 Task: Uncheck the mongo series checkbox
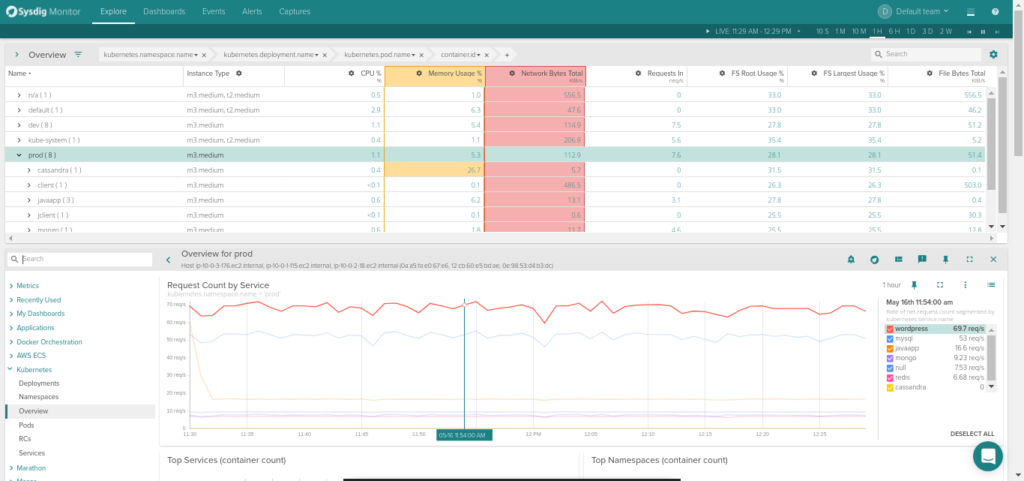click(889, 358)
